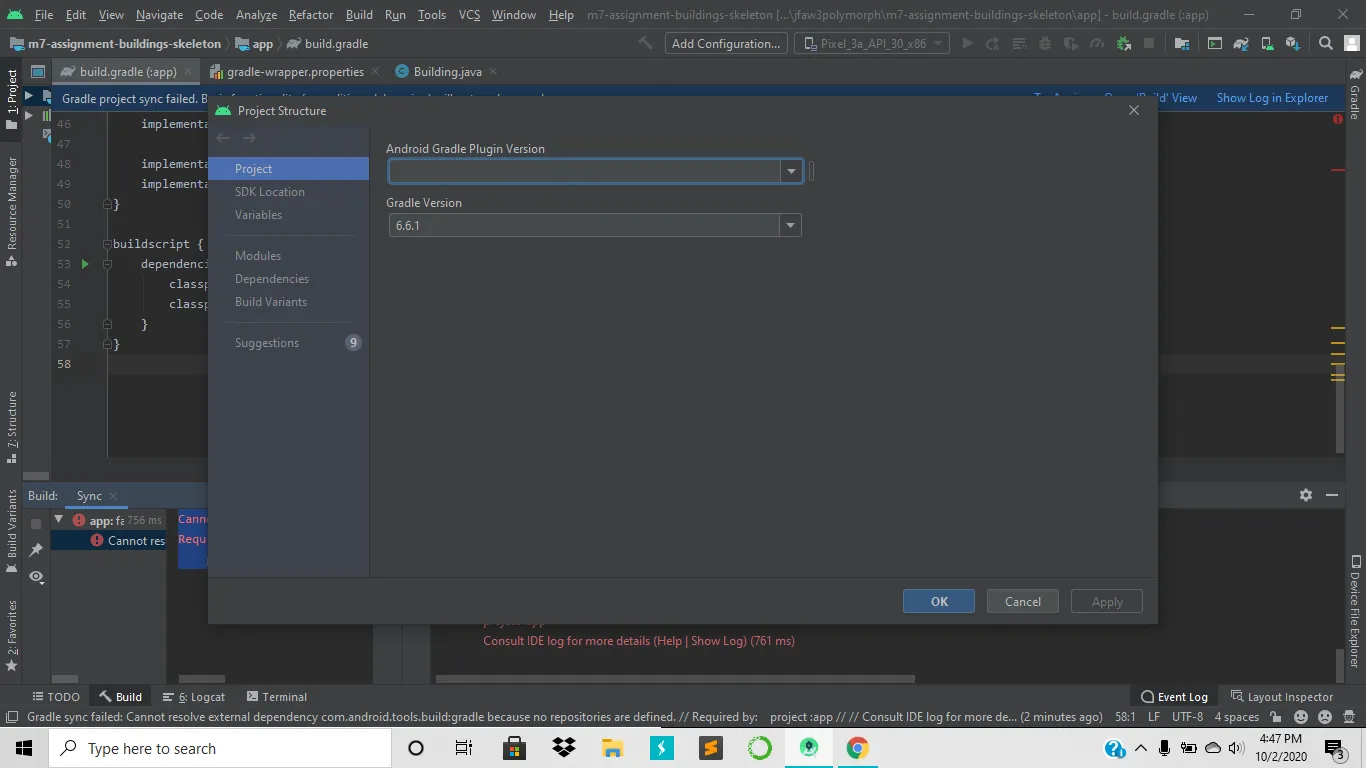Image resolution: width=1366 pixels, height=768 pixels.
Task: Click the tool windows toggle in status bar corner
Action: [11, 717]
